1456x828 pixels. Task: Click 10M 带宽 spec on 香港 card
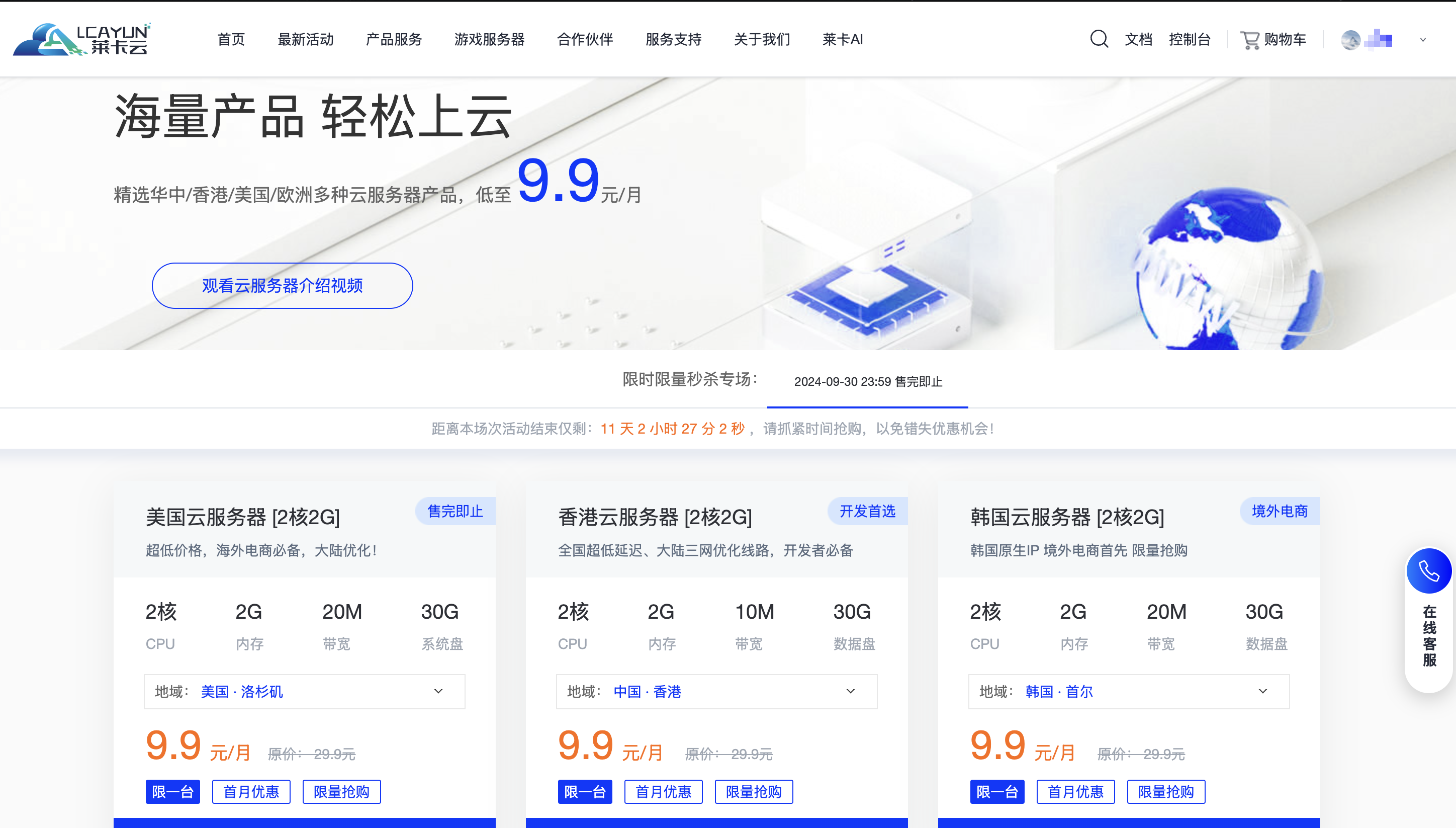pos(754,626)
